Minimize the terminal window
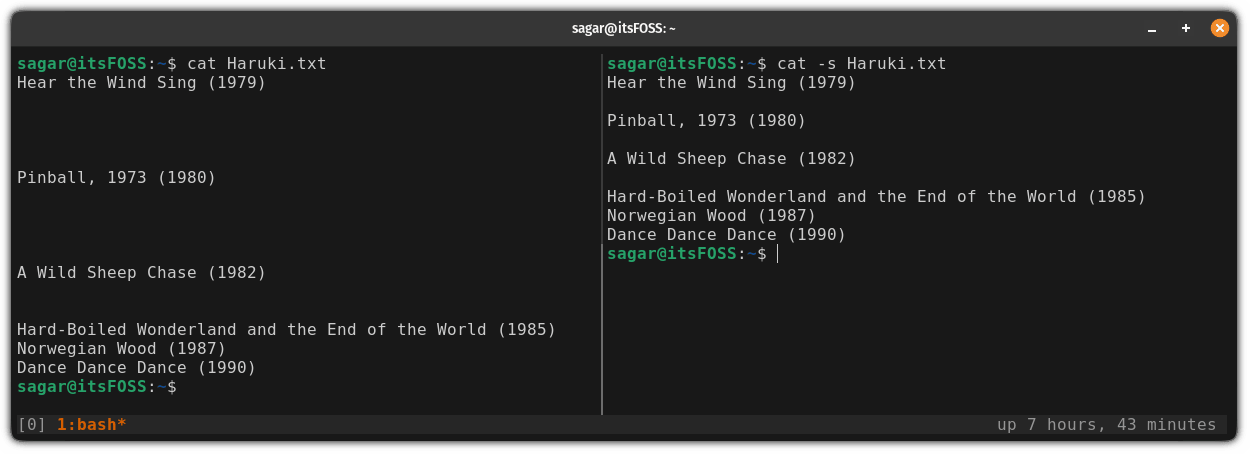 click(x=1152, y=28)
